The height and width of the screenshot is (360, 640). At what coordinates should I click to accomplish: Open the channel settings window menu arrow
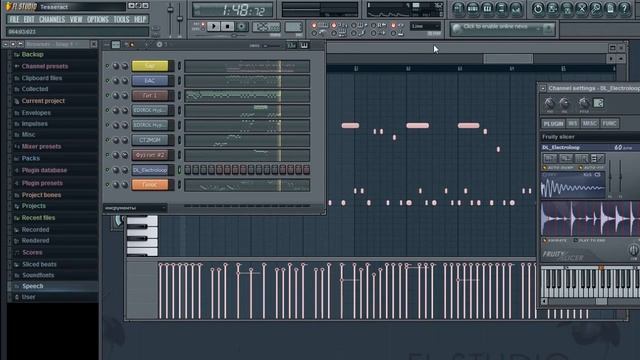pos(543,88)
